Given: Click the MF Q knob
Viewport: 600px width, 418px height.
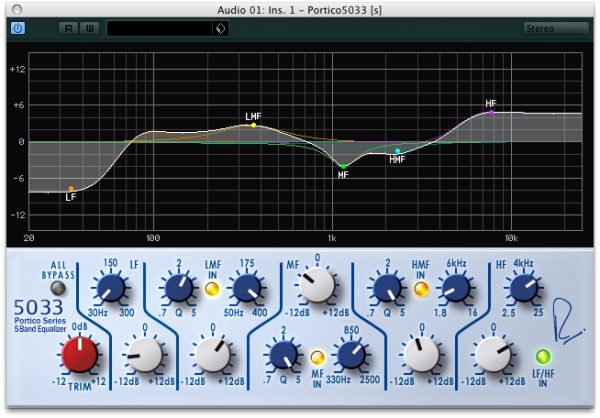Looking at the screenshot, I should click(284, 356).
